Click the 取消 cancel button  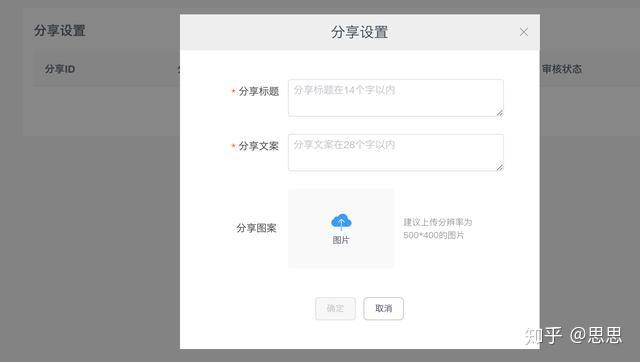tap(383, 309)
